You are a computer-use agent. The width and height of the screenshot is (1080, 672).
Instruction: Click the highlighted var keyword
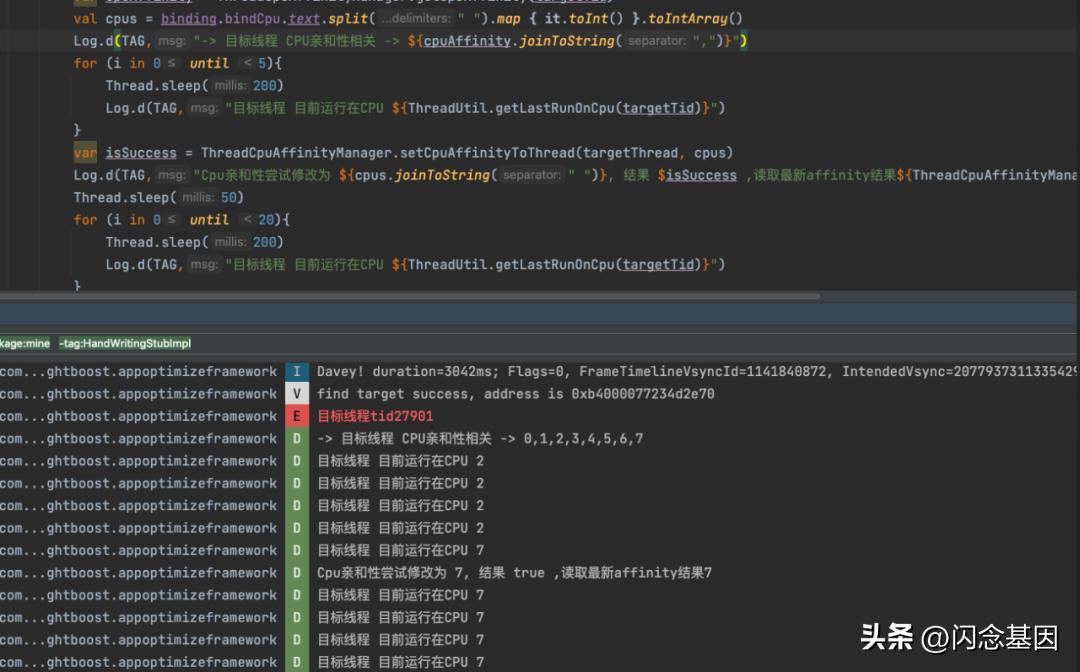pos(85,153)
